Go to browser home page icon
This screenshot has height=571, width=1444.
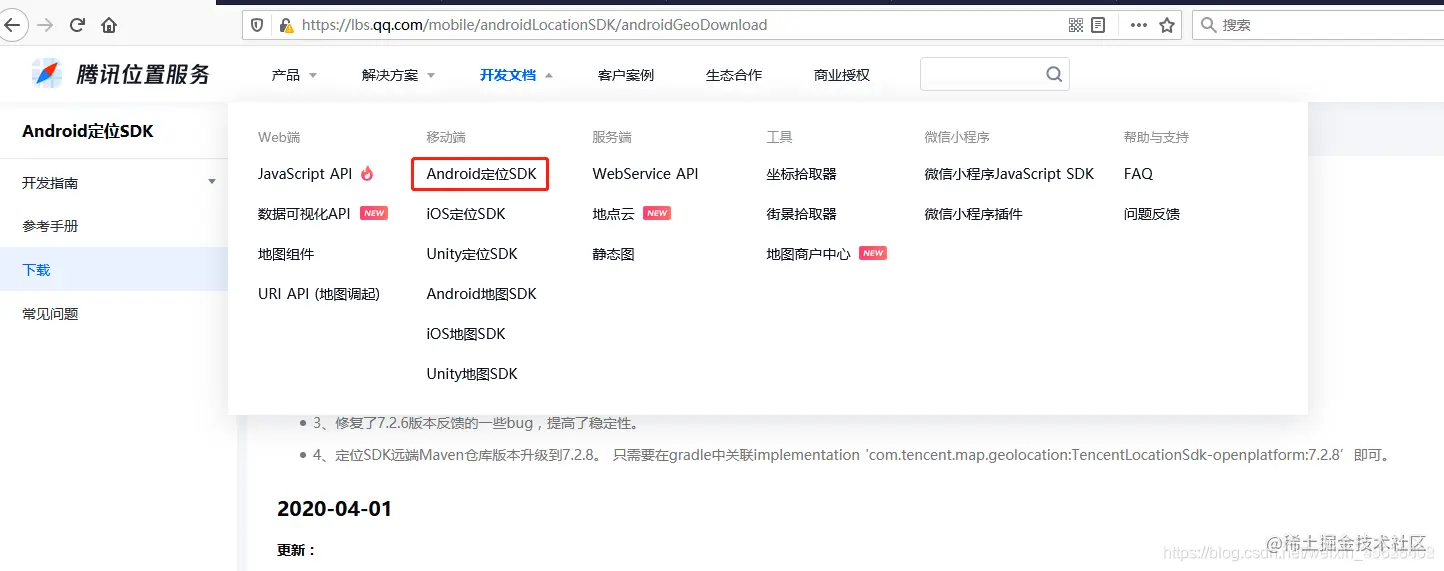109,25
